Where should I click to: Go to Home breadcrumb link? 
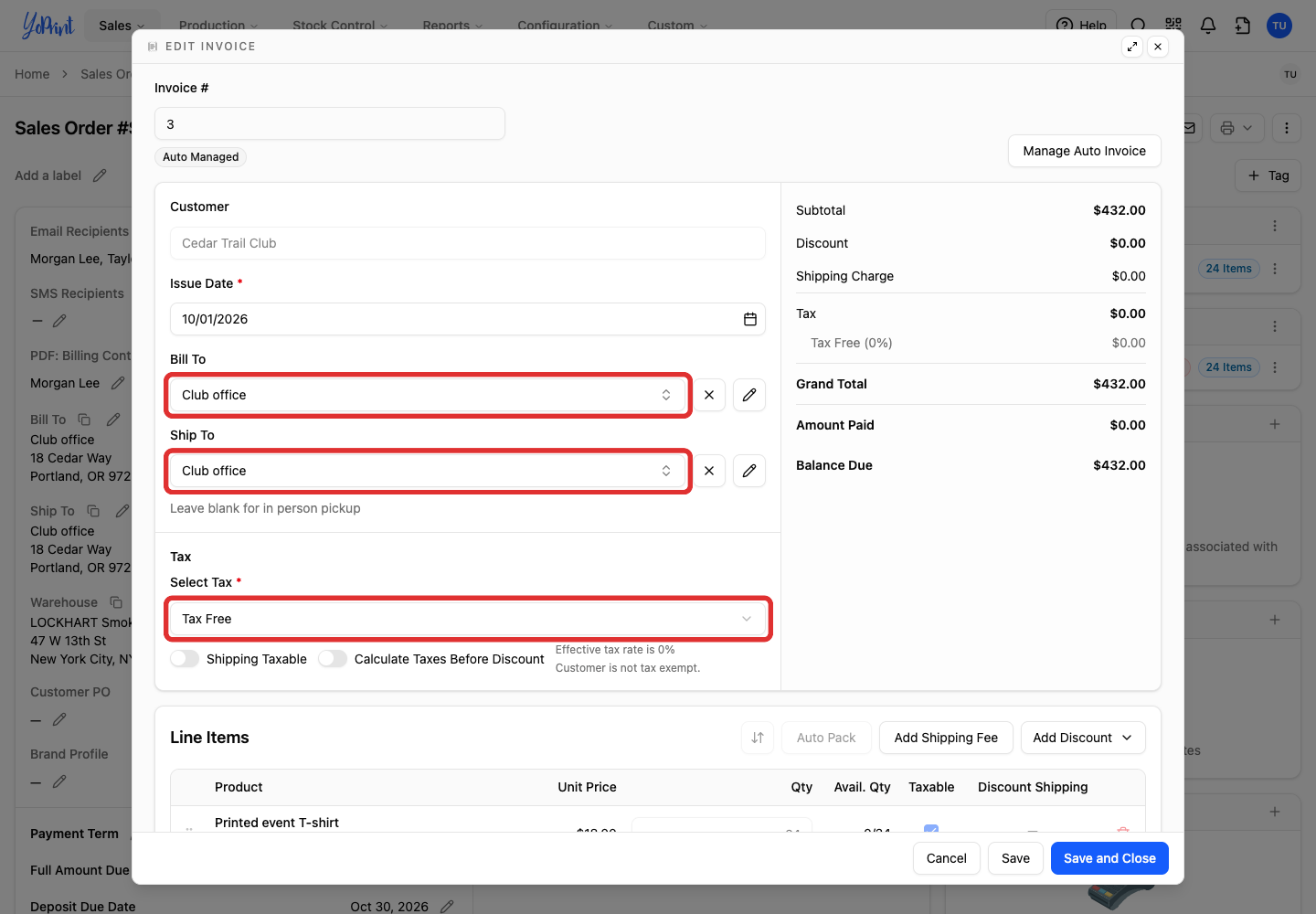tap(32, 74)
